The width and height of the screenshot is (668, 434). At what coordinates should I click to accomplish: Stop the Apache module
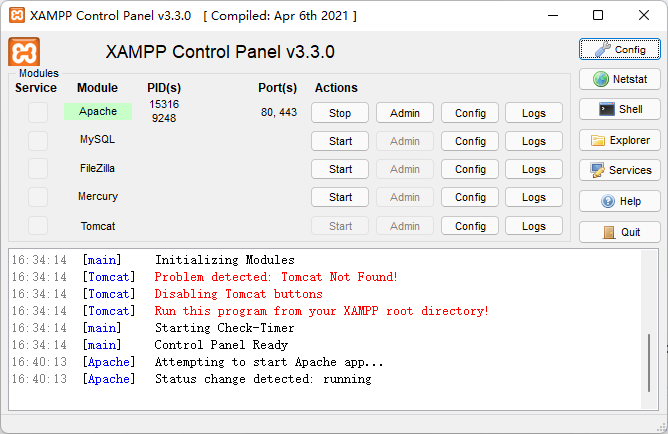[340, 113]
